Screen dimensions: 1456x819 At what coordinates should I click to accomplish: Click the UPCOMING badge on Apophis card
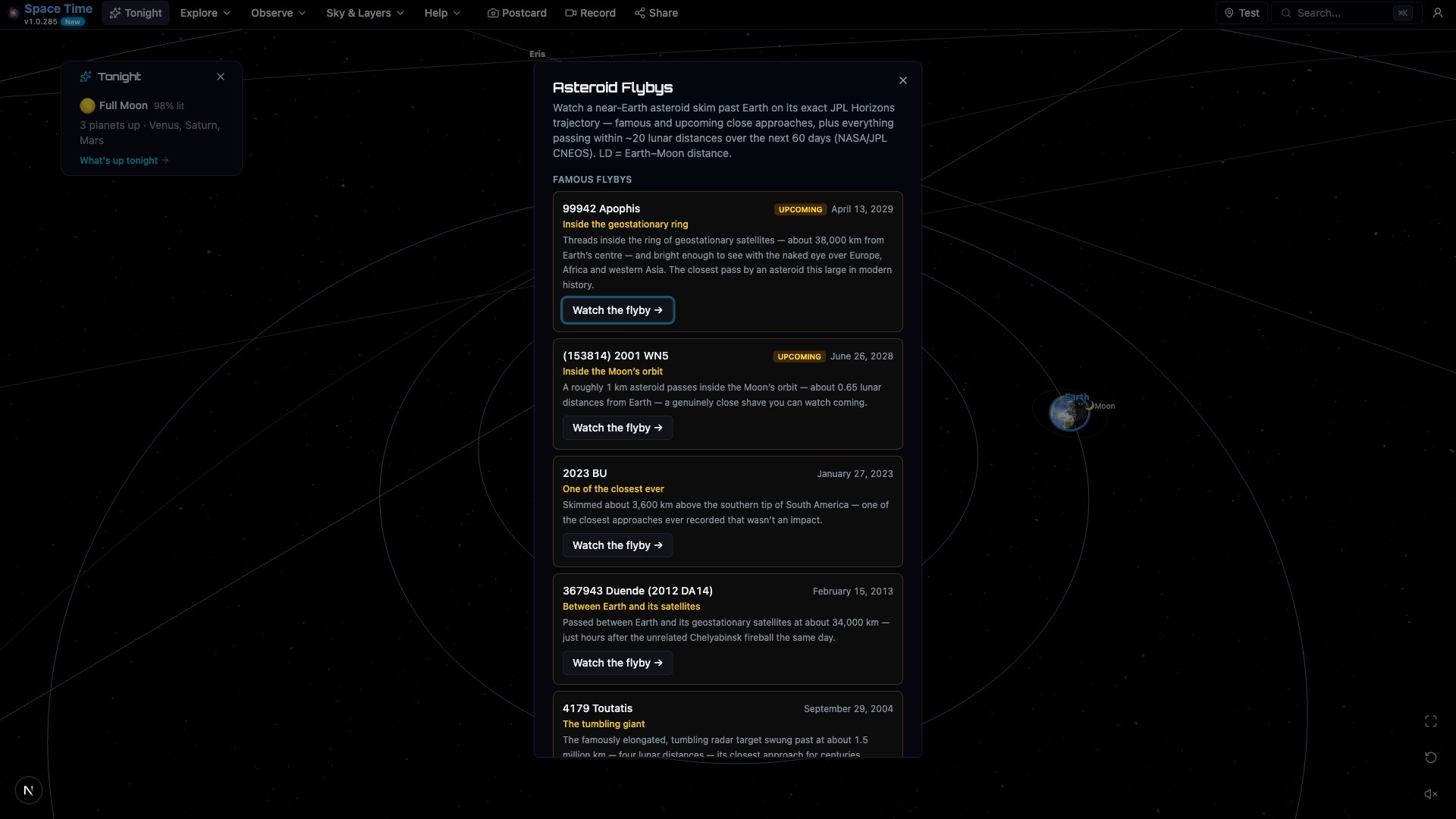[800, 209]
